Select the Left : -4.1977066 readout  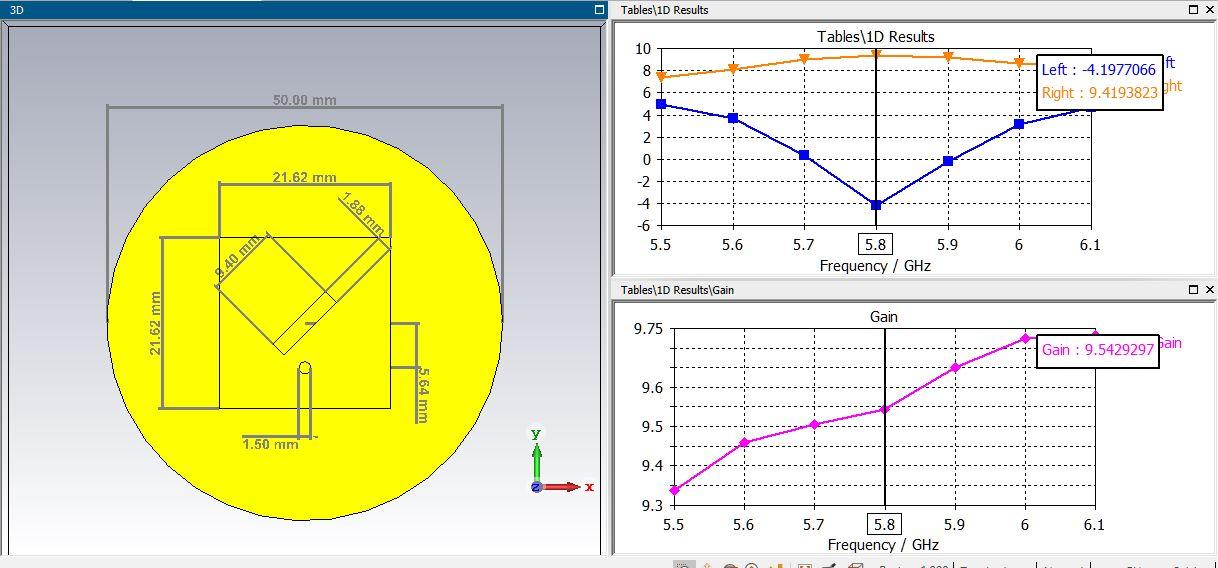[1098, 70]
